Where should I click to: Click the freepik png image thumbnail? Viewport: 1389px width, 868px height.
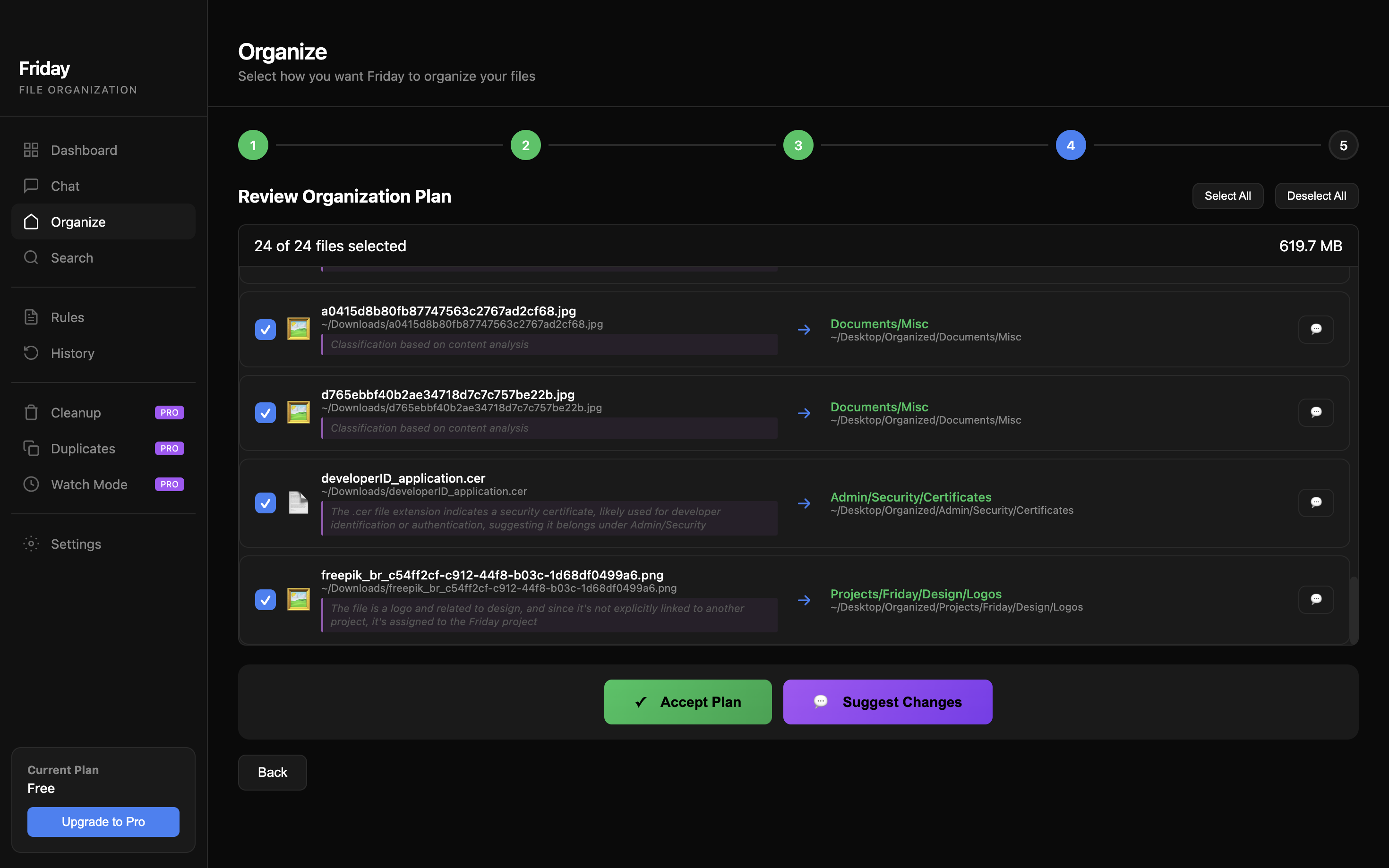[x=298, y=599]
